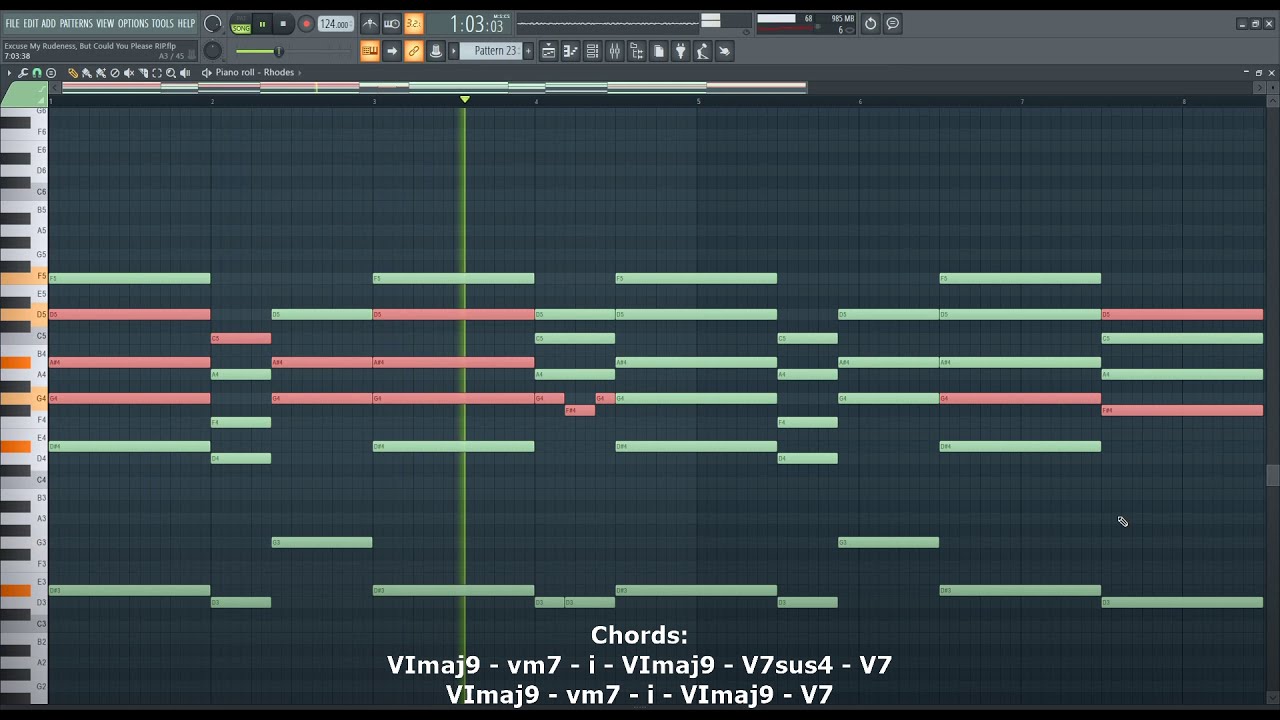Image resolution: width=1280 pixels, height=720 pixels.
Task: Open the VIEW menu
Action: (x=105, y=23)
